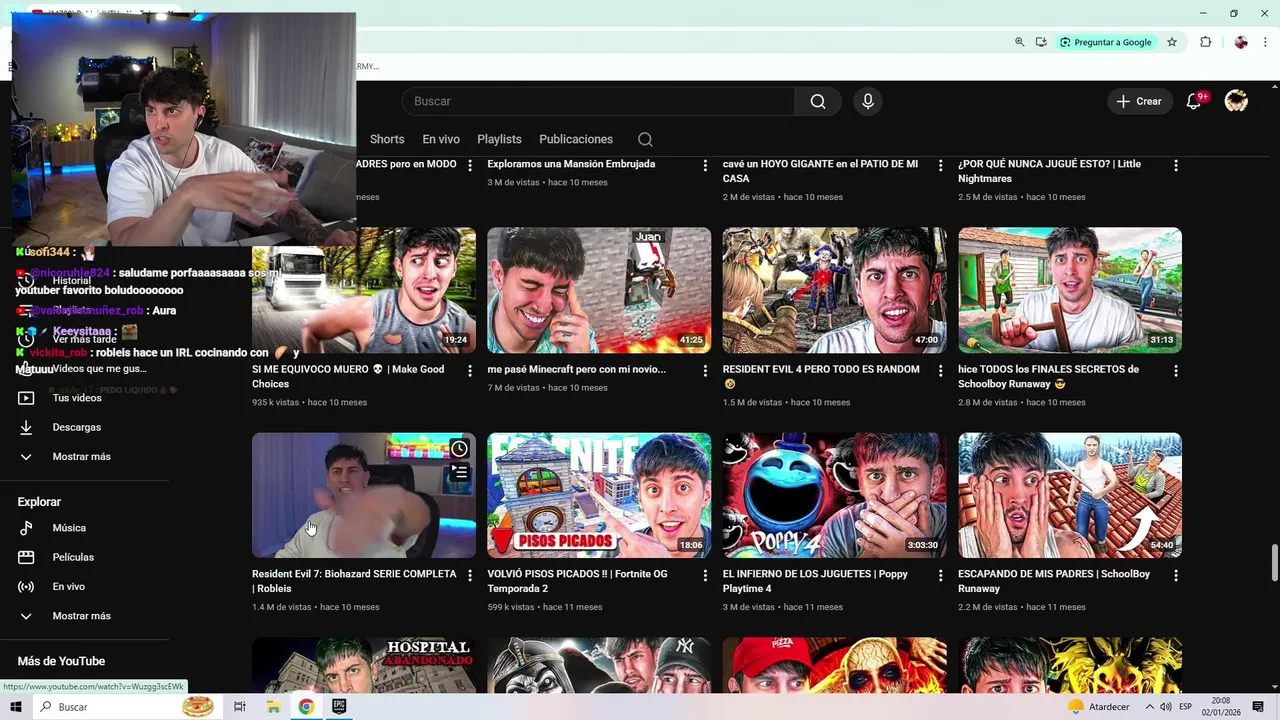Show hidden system tray icons chevron
Screen dimensions: 1280x720
pos(1148,707)
